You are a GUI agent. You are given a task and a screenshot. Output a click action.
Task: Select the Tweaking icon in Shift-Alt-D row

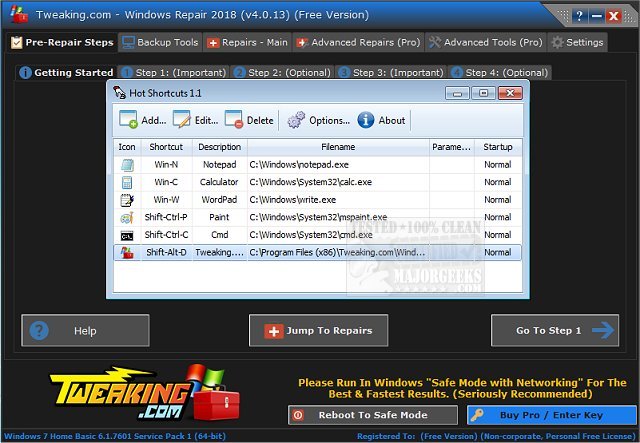click(127, 253)
